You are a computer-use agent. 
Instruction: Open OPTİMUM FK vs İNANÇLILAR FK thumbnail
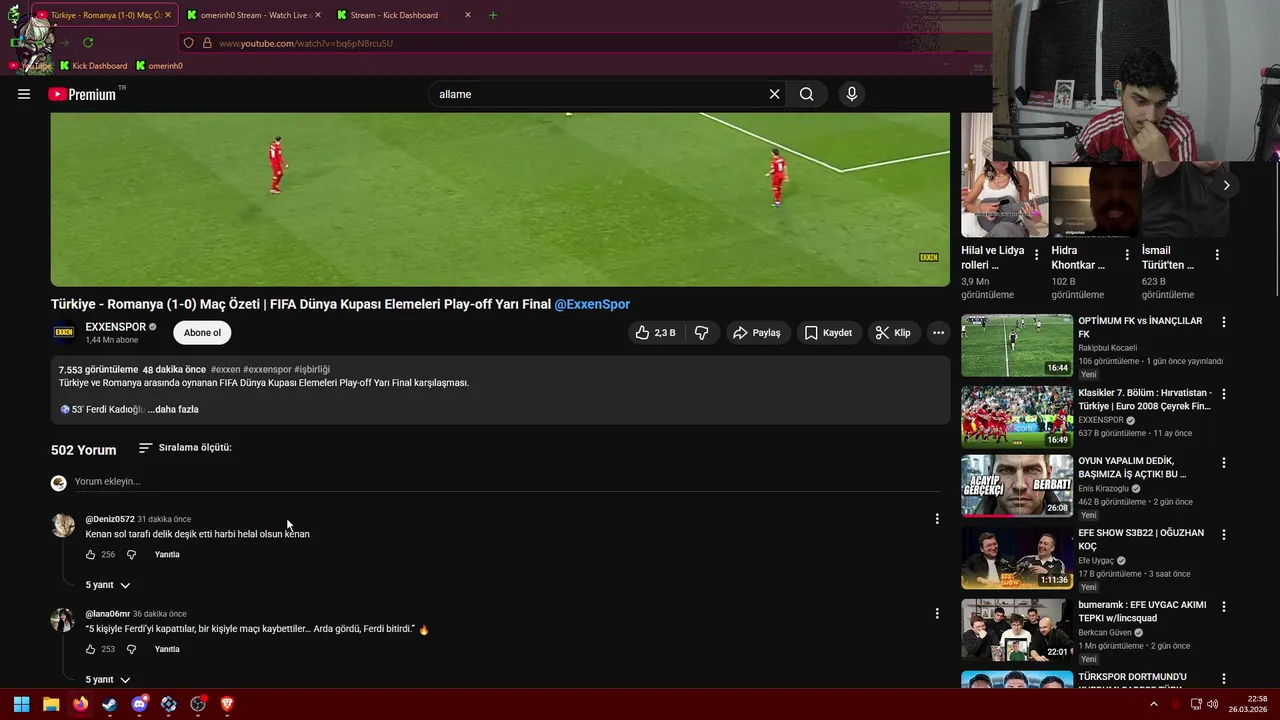point(1016,345)
